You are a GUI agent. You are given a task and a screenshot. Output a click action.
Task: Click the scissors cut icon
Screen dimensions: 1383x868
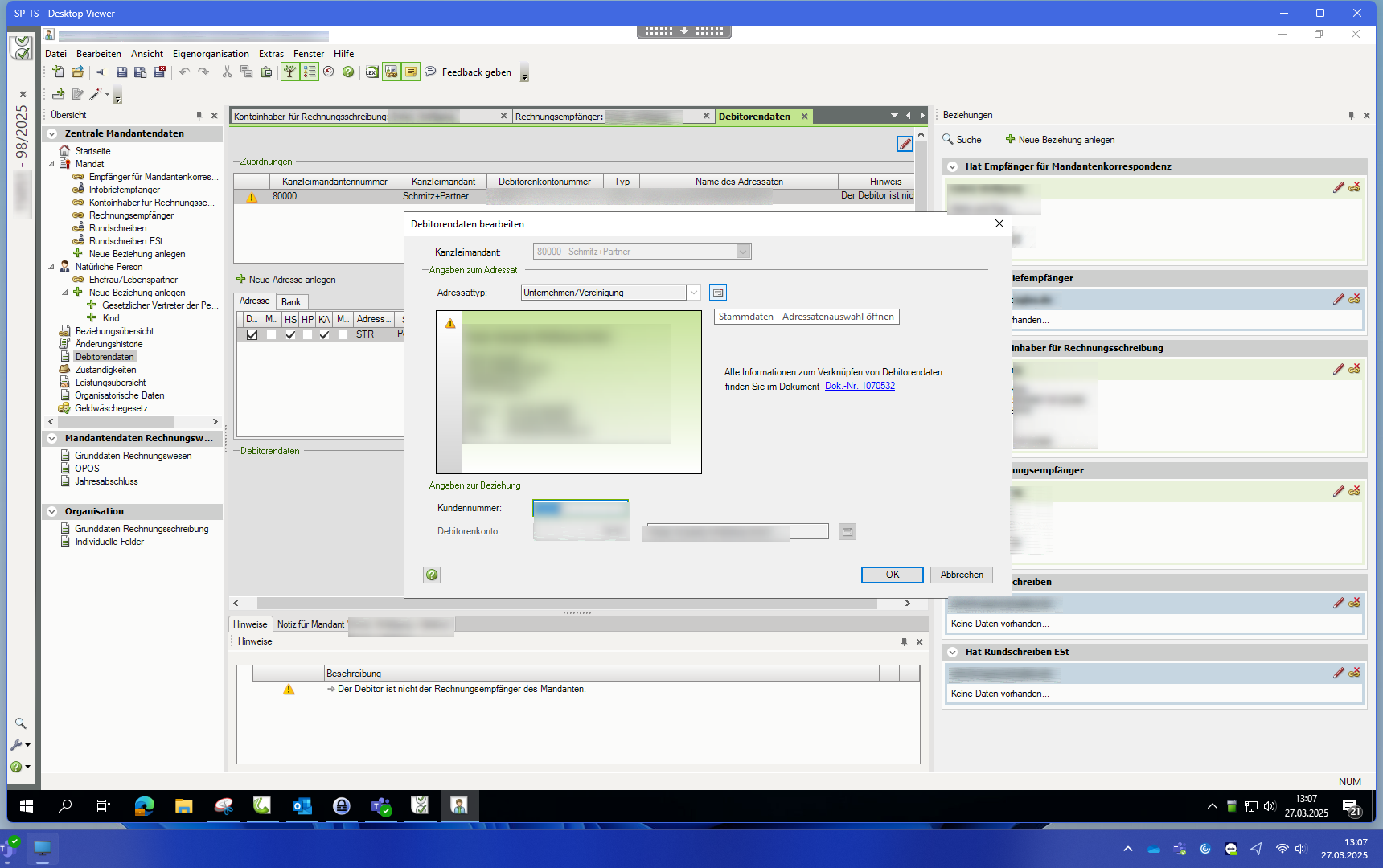(227, 72)
